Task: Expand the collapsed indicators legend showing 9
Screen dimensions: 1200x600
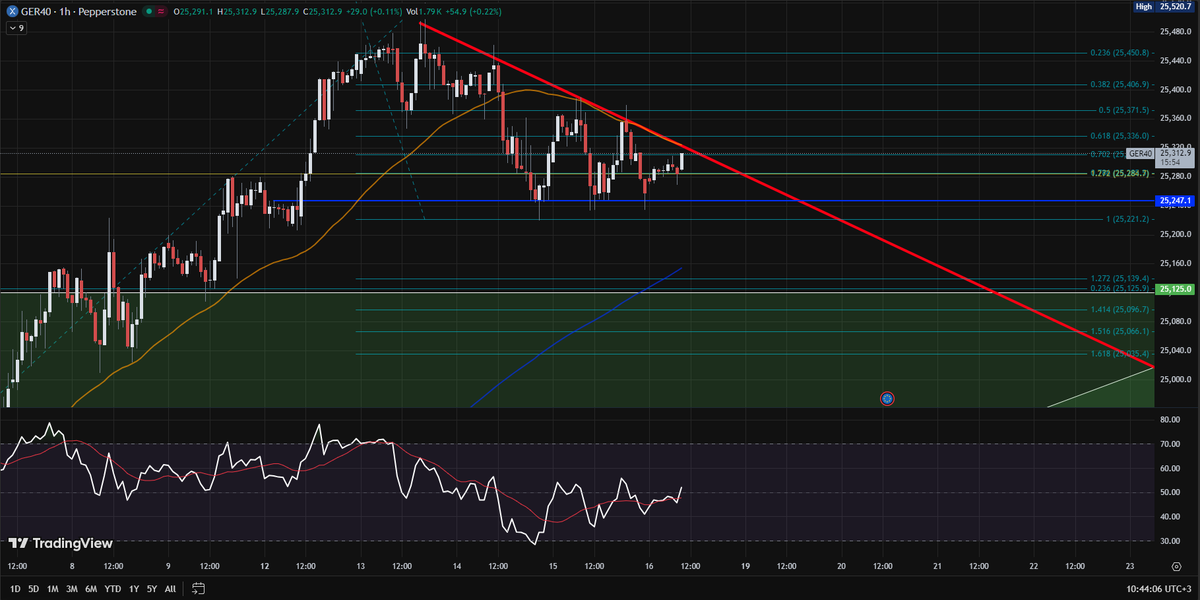Action: [x=16, y=28]
